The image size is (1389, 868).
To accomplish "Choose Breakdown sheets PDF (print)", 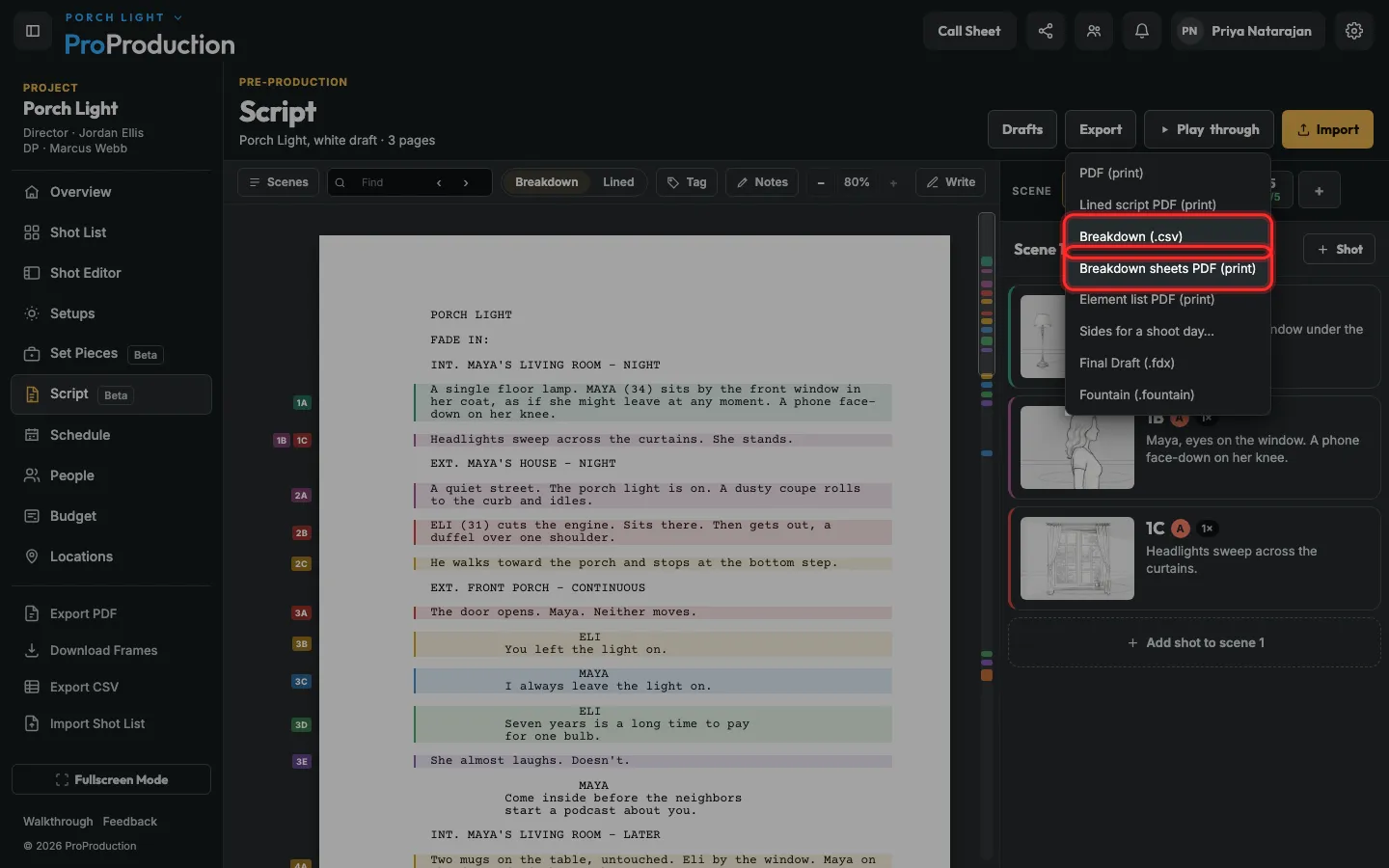I will (1167, 268).
